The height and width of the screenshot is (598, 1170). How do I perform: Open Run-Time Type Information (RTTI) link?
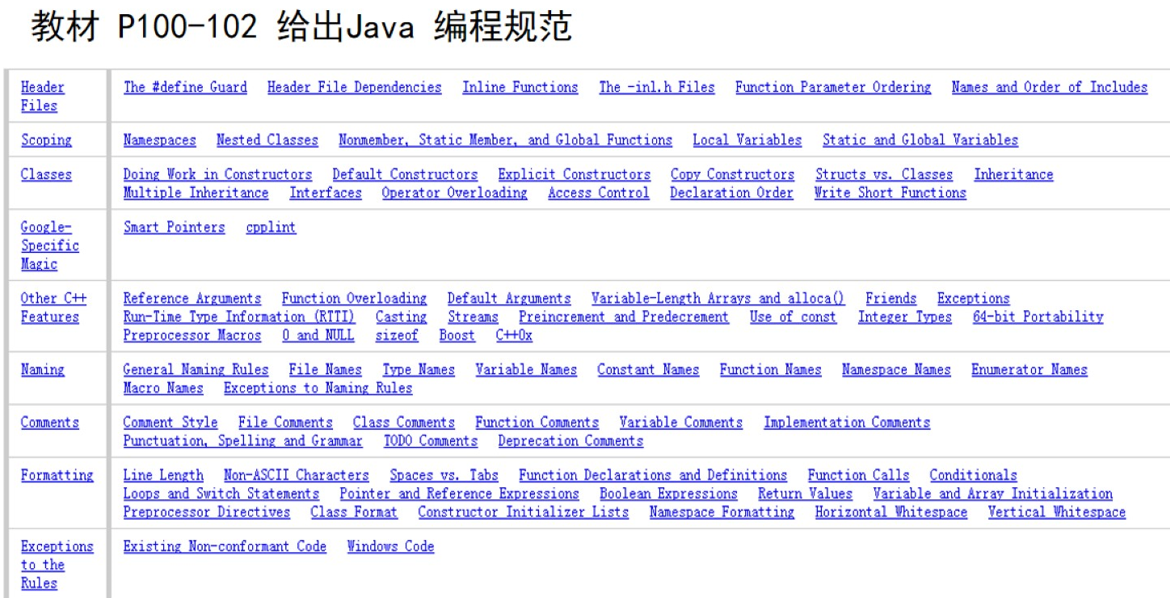(x=240, y=317)
